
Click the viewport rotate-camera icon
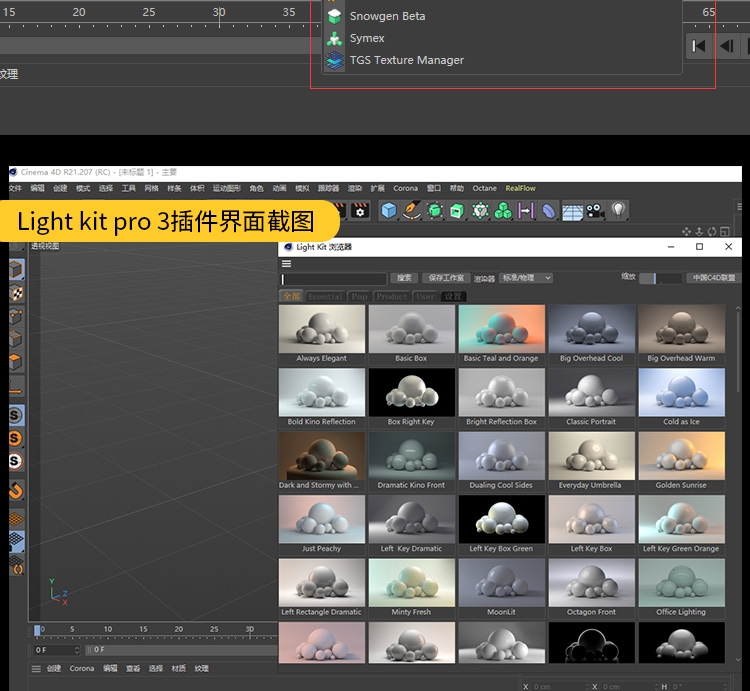[x=712, y=231]
